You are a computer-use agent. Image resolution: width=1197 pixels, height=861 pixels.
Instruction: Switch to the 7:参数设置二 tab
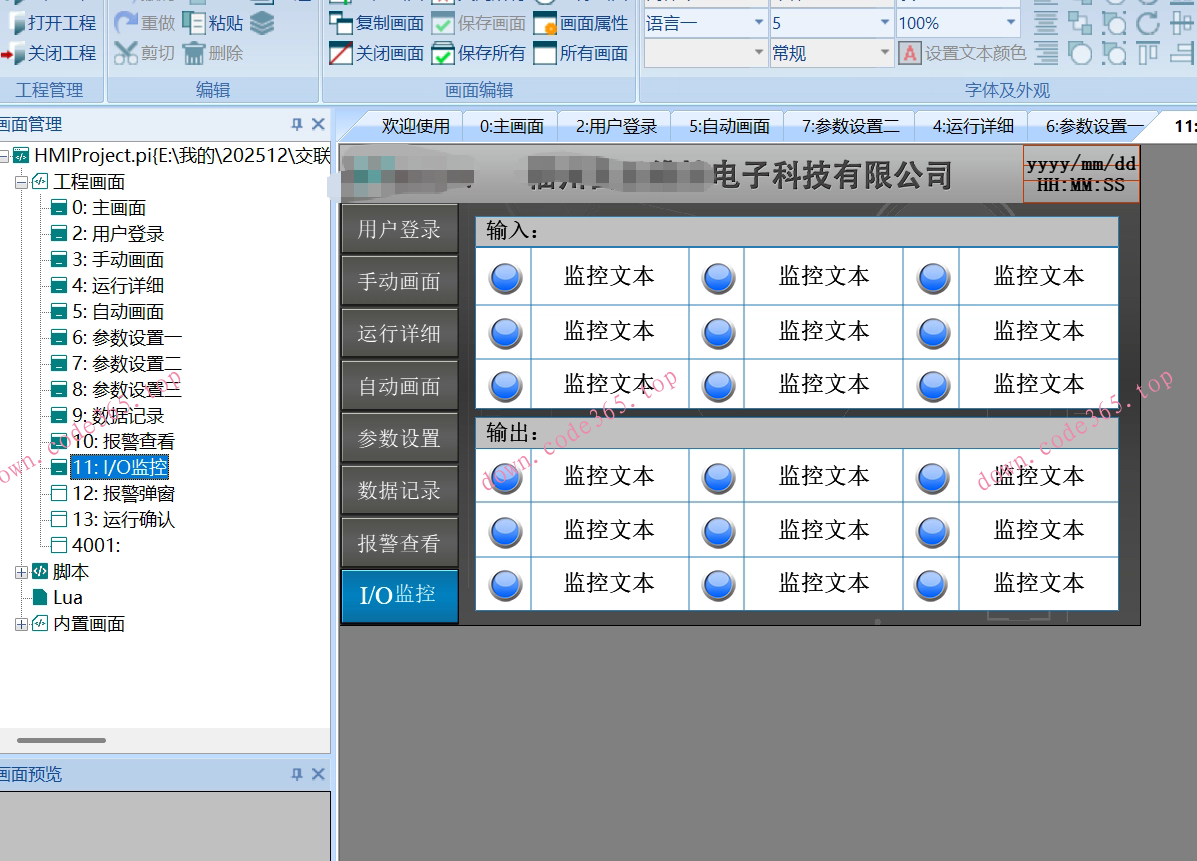pyautogui.click(x=850, y=126)
